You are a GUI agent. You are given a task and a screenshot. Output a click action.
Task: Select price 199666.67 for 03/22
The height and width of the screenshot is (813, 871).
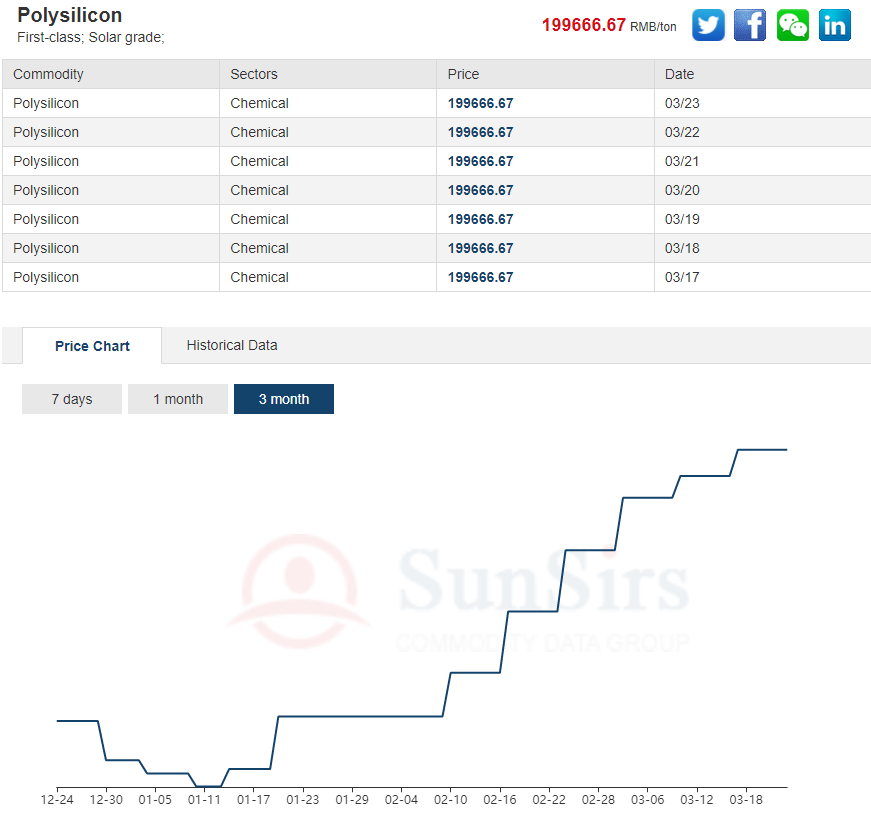(x=480, y=132)
